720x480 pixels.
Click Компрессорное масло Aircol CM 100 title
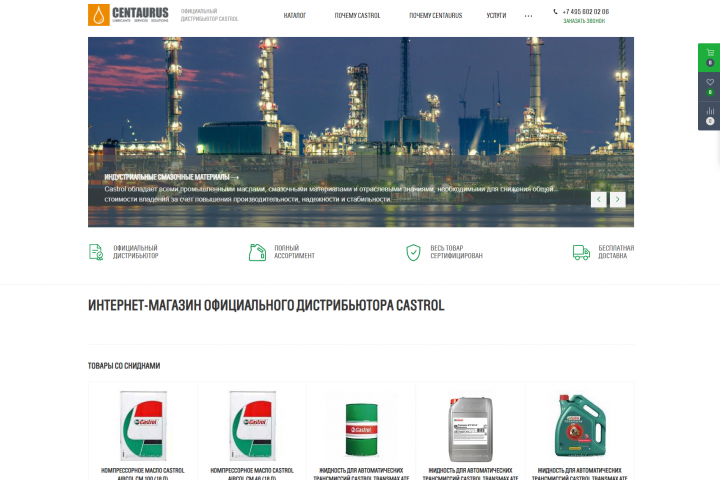click(143, 474)
